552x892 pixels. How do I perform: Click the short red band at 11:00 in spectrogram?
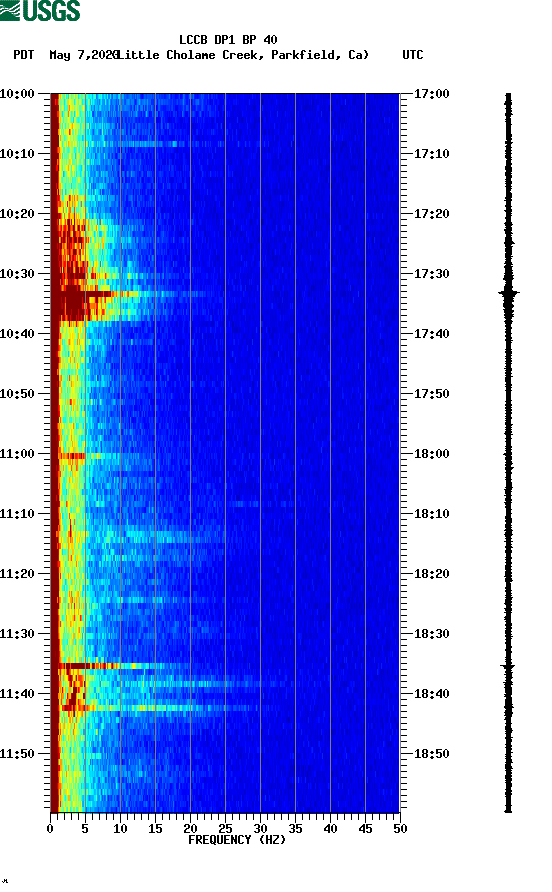(x=72, y=456)
